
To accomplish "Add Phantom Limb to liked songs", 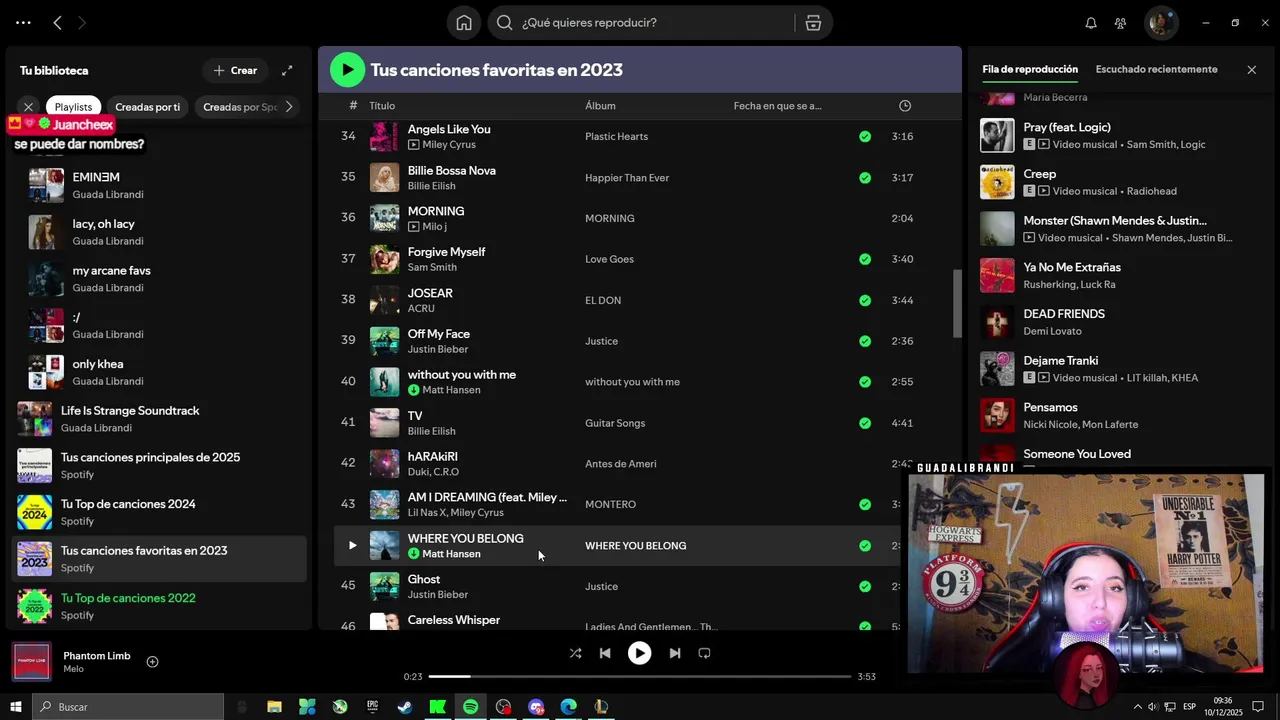I will [152, 662].
